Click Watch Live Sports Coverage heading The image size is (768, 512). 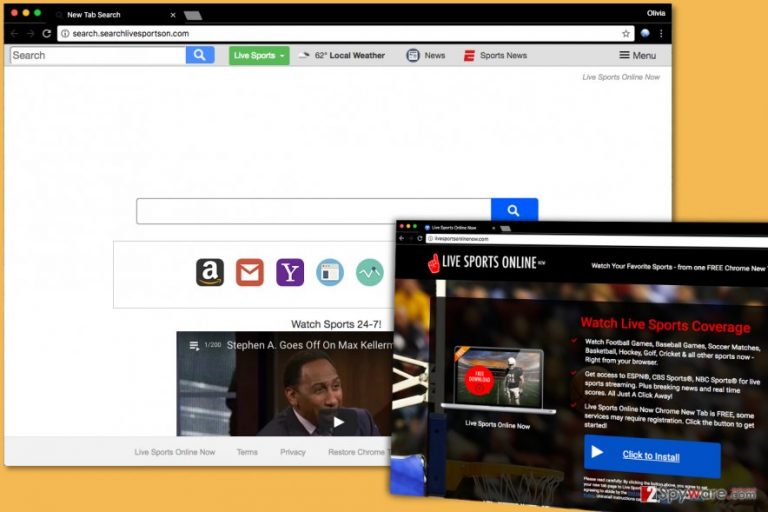tap(665, 325)
